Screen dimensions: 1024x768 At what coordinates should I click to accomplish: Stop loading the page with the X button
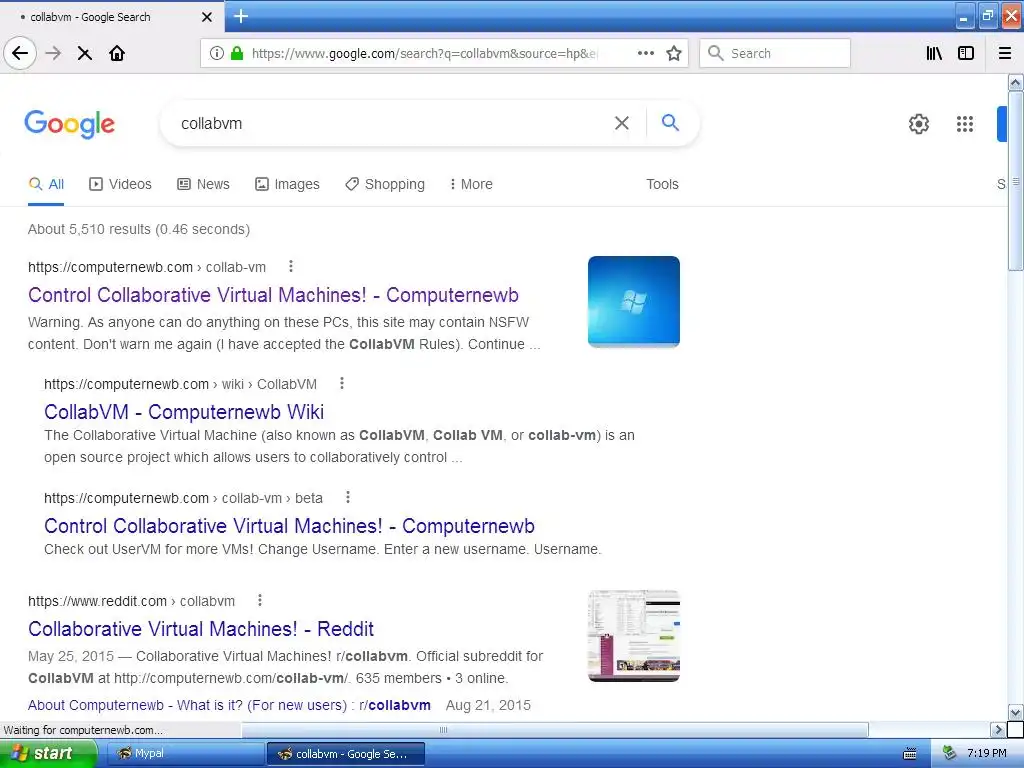tap(84, 54)
